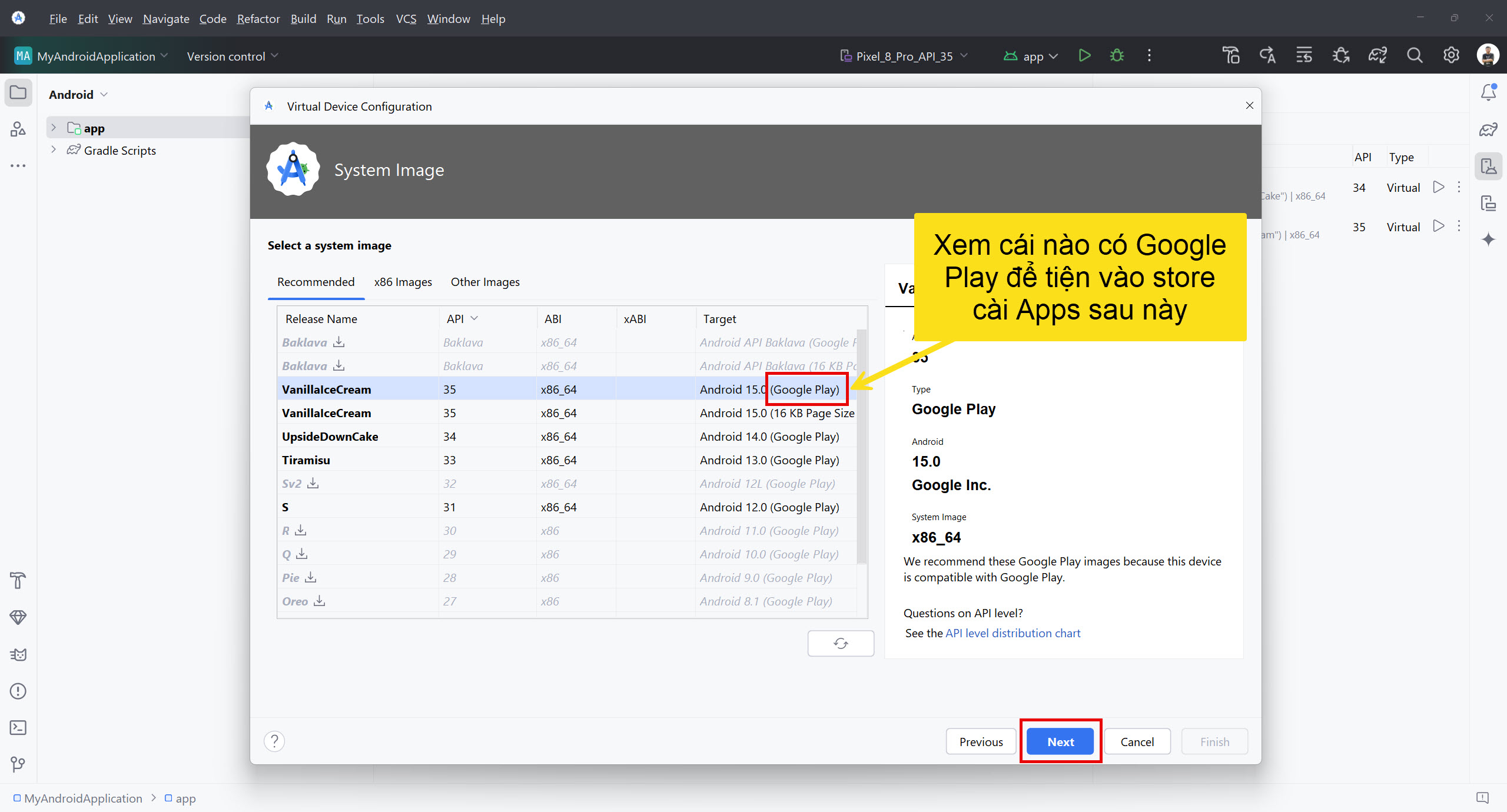
Task: Click the Next button
Action: pyautogui.click(x=1060, y=741)
